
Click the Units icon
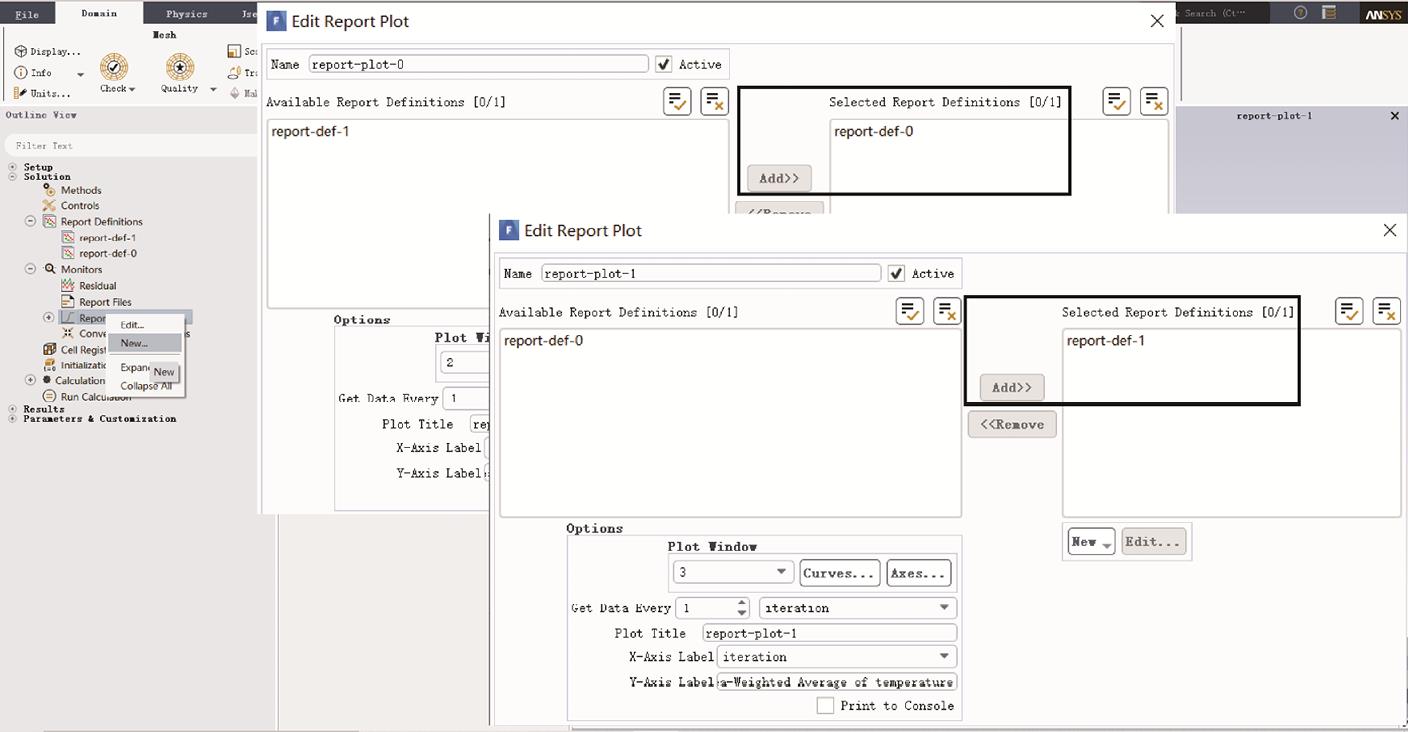pyautogui.click(x=20, y=93)
